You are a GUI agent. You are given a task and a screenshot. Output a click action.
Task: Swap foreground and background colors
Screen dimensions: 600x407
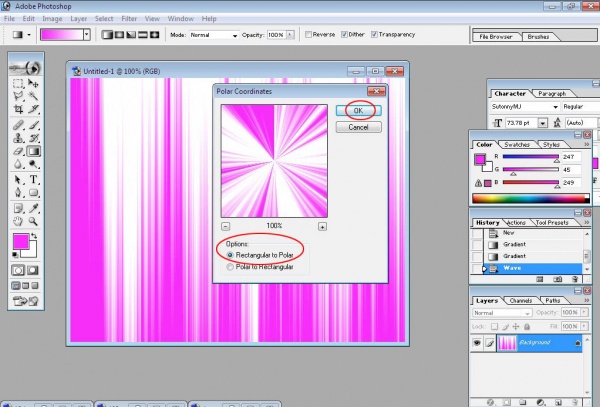pos(34,236)
